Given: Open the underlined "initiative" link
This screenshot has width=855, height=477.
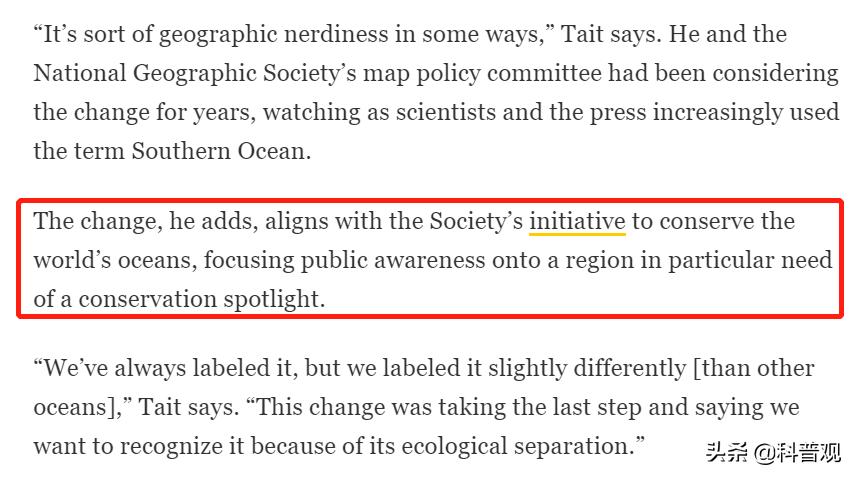Looking at the screenshot, I should coord(577,221).
